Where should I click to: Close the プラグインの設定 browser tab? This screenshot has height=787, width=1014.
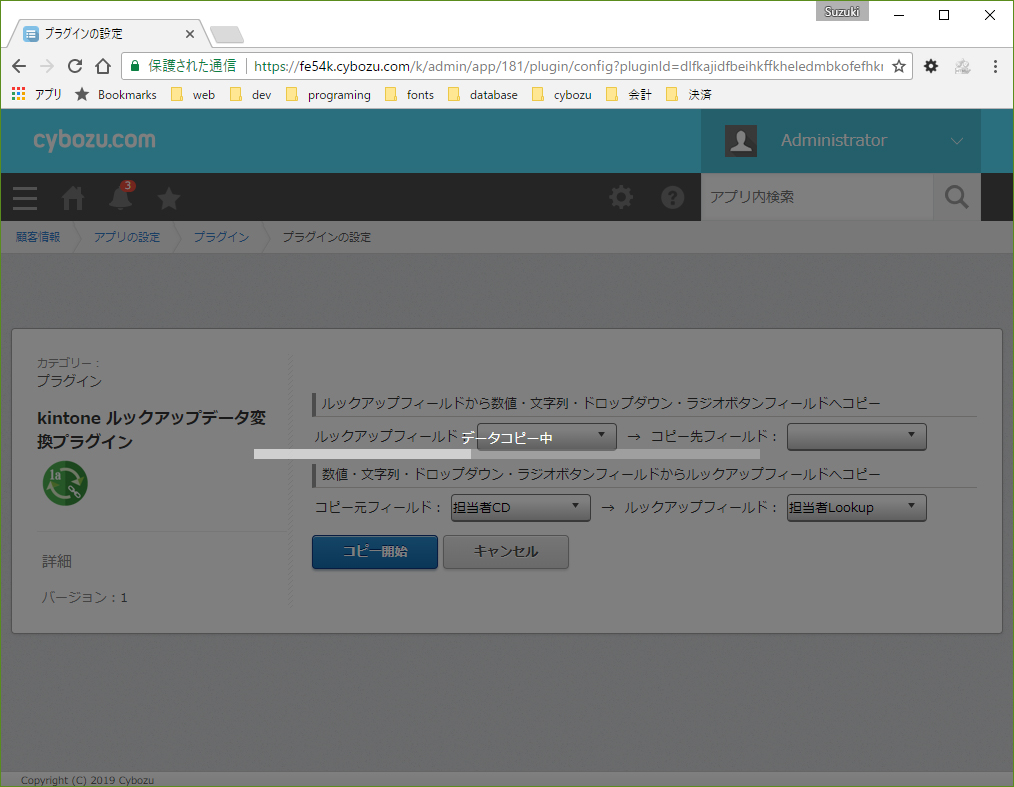(189, 34)
